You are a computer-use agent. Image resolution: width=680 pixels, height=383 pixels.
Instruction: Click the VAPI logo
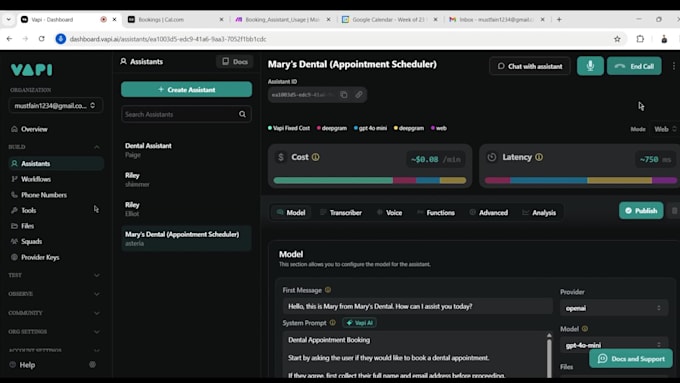click(x=31, y=70)
